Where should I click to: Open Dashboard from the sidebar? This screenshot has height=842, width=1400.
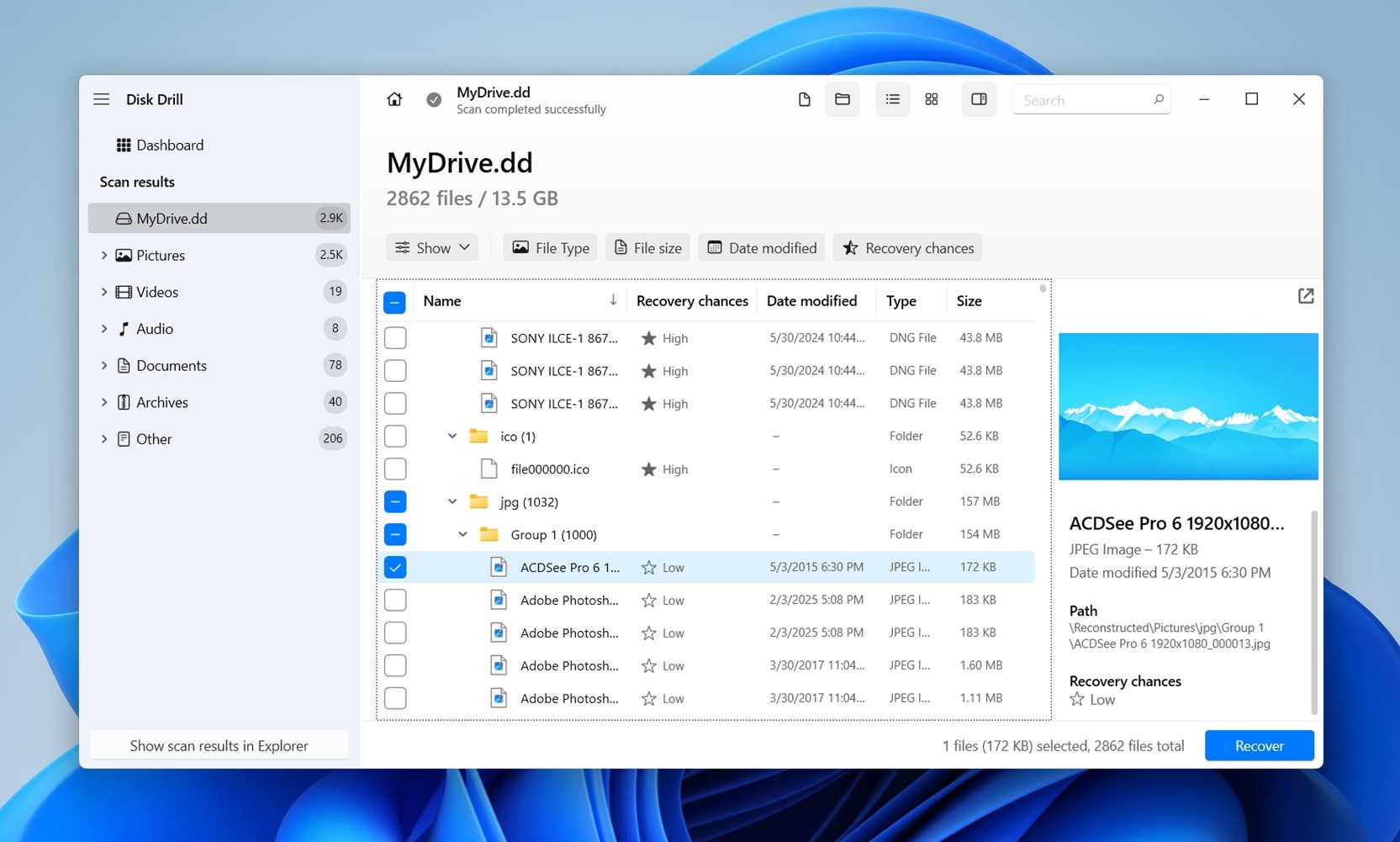click(169, 146)
